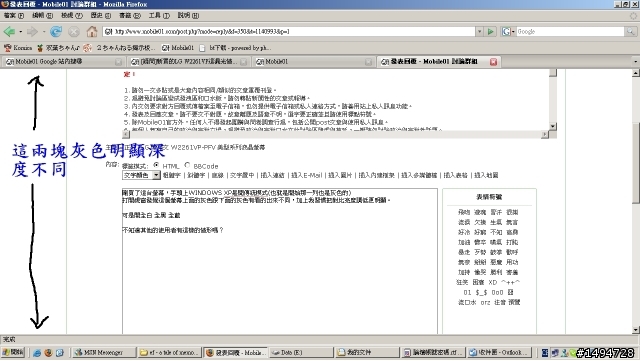
Task: Switch to the ef - a tale of memories folder window
Action: [x=169, y=352]
